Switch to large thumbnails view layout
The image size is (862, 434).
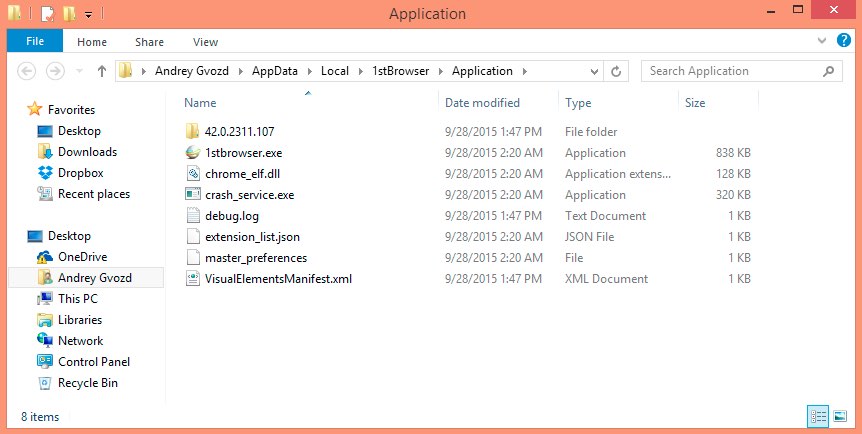point(838,416)
